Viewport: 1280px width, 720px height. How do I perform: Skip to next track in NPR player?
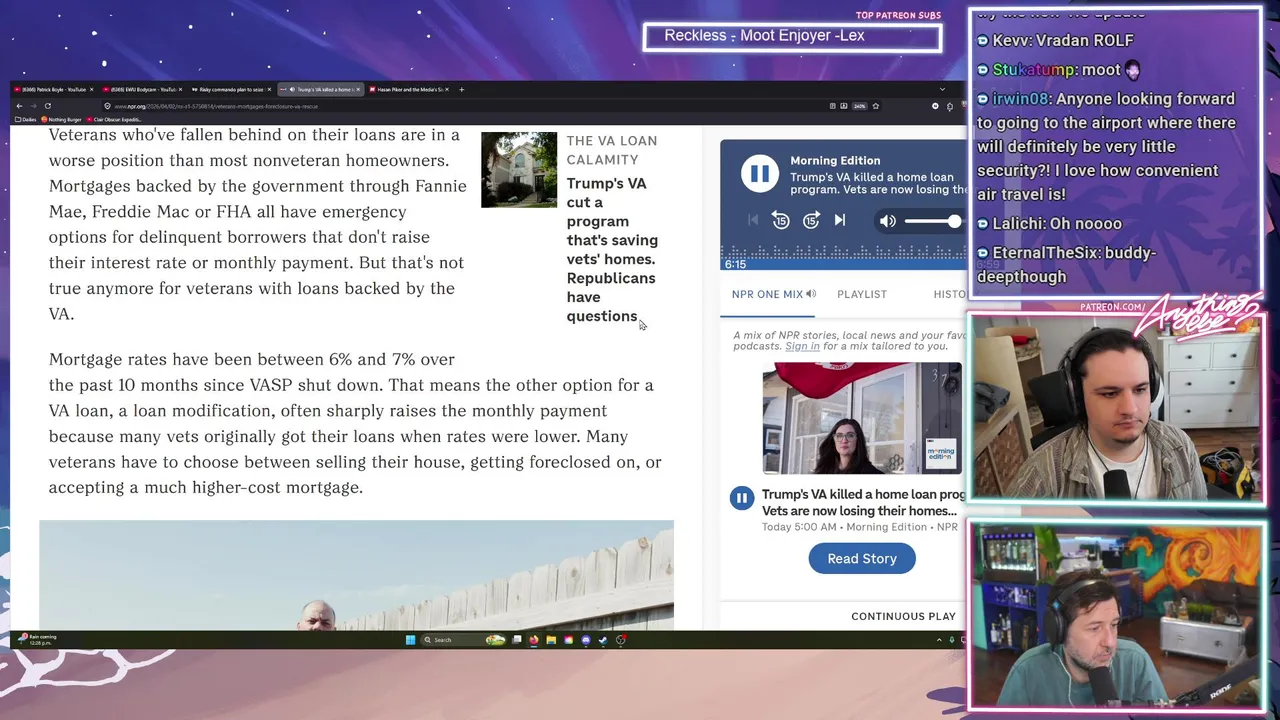(x=840, y=220)
